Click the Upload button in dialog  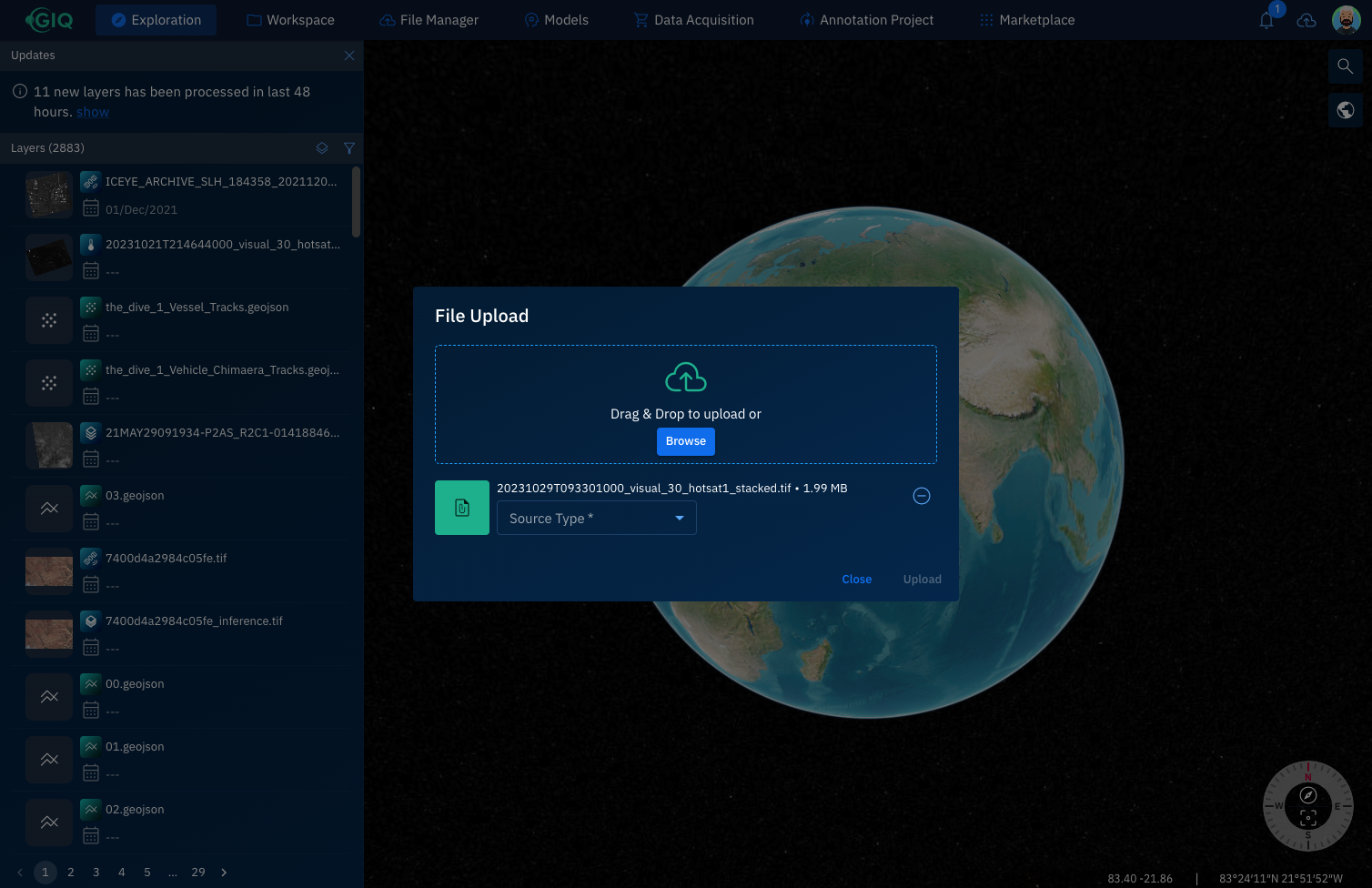[923, 580]
